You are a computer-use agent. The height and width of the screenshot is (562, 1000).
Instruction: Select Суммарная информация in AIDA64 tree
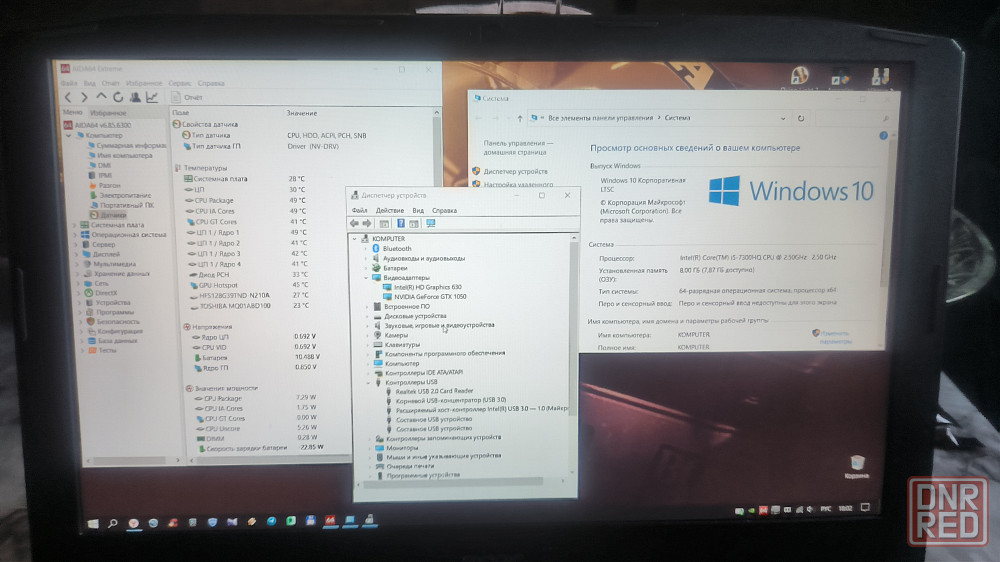(x=127, y=145)
